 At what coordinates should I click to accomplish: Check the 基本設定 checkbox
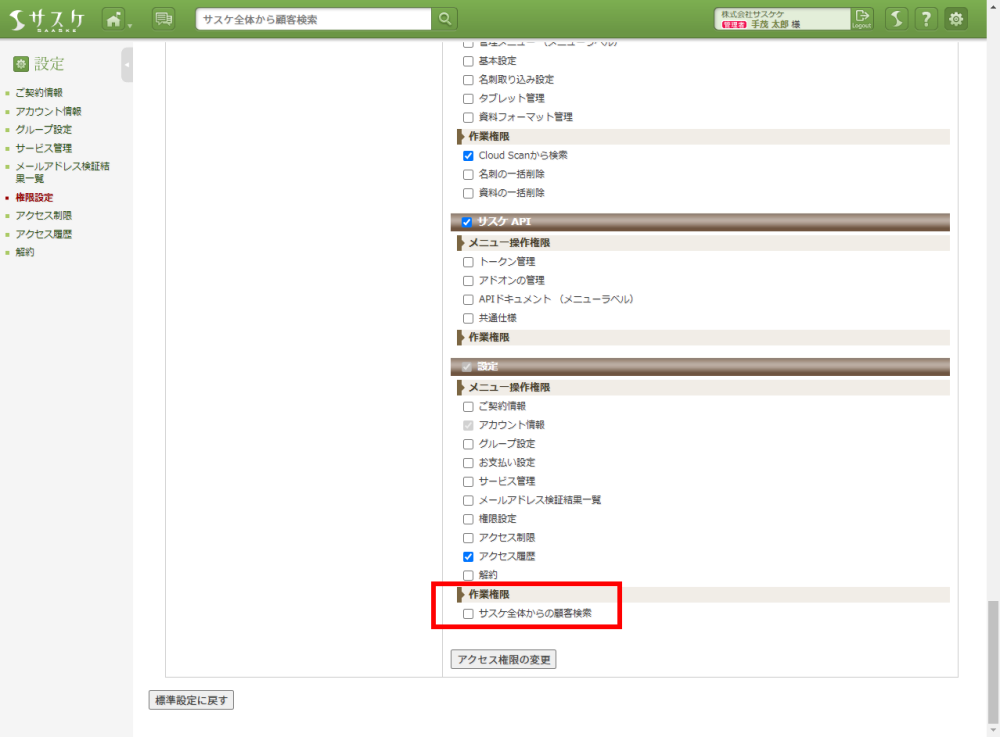click(x=468, y=61)
